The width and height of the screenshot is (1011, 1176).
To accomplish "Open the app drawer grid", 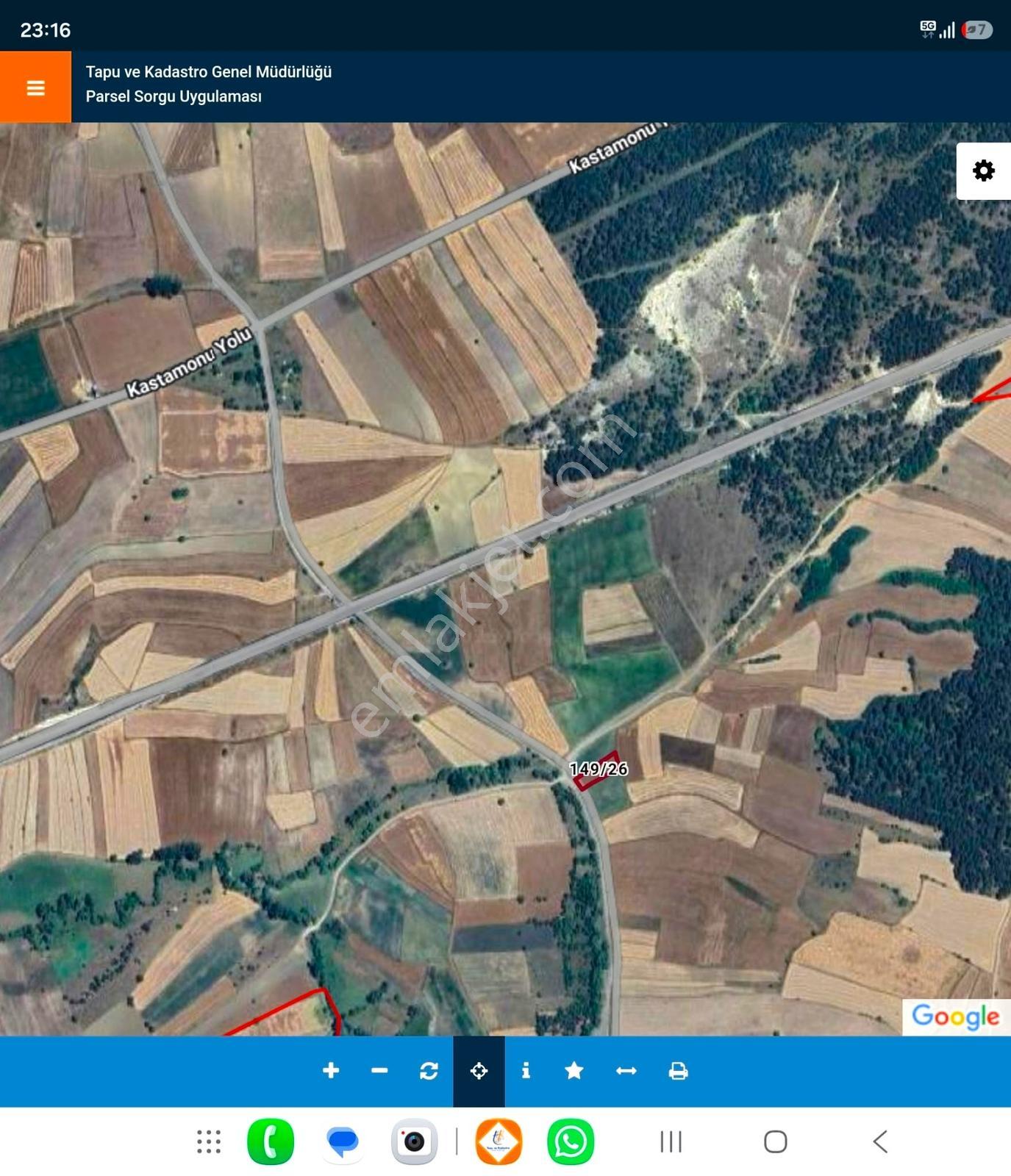I will click(209, 1141).
